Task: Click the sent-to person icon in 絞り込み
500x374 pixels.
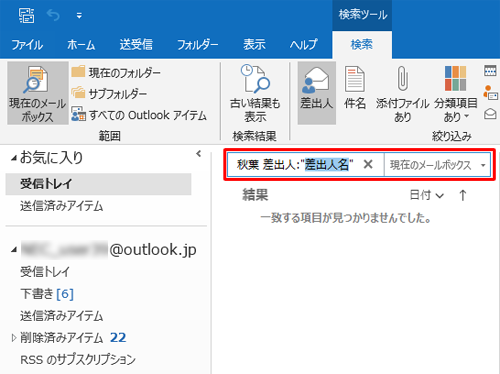Action: [490, 92]
